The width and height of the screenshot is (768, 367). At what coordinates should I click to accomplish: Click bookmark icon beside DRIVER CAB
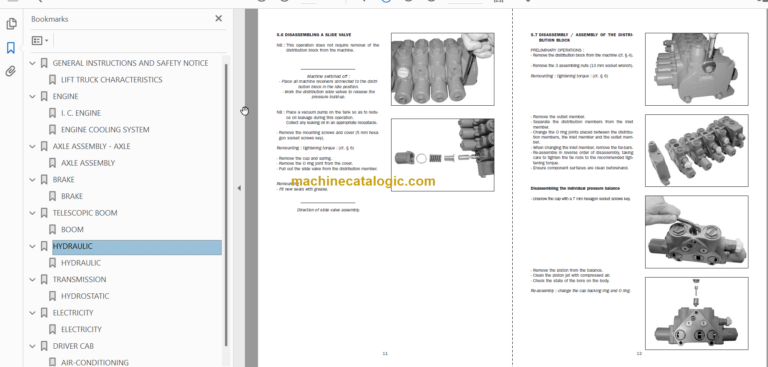tap(44, 346)
